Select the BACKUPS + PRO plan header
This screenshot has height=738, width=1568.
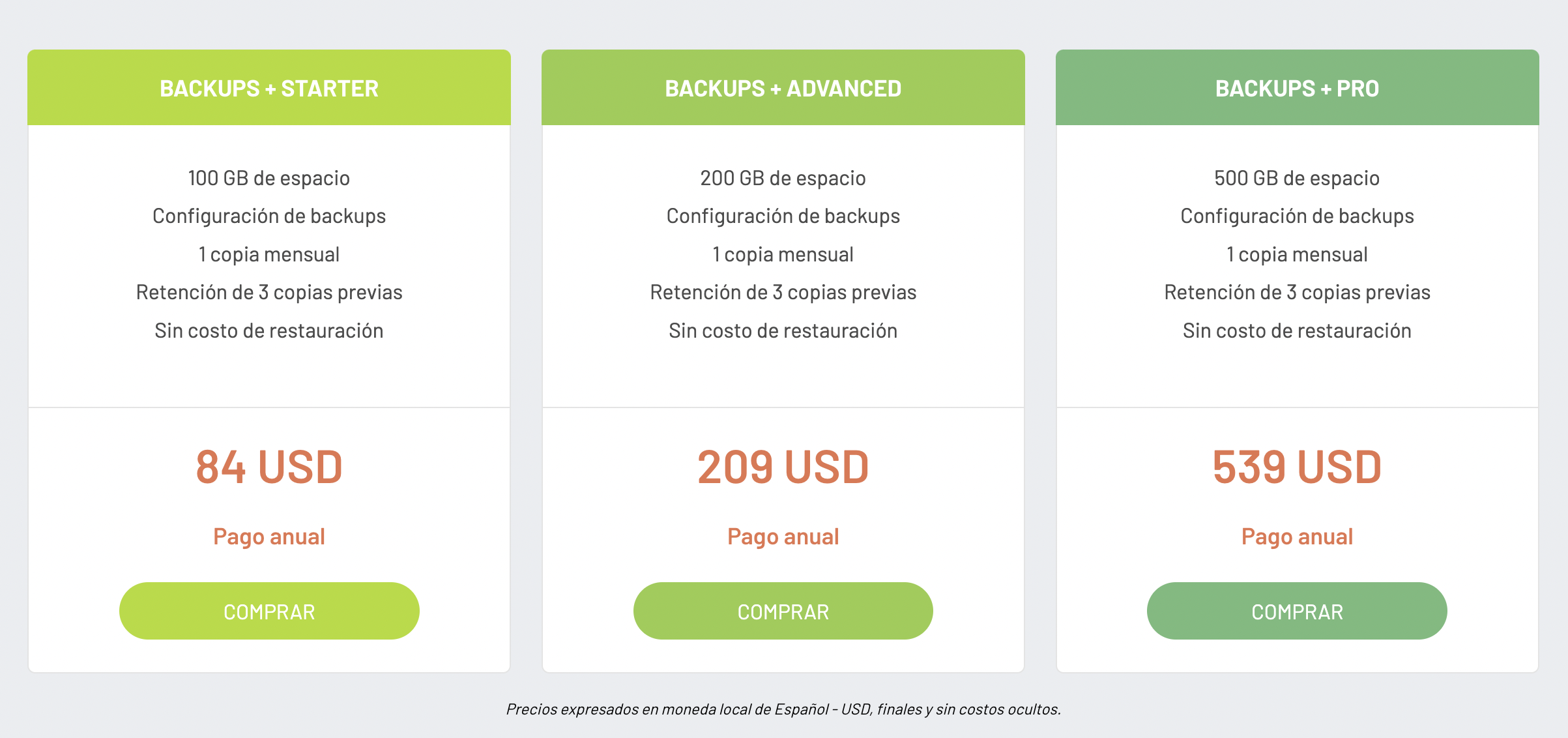click(1298, 87)
